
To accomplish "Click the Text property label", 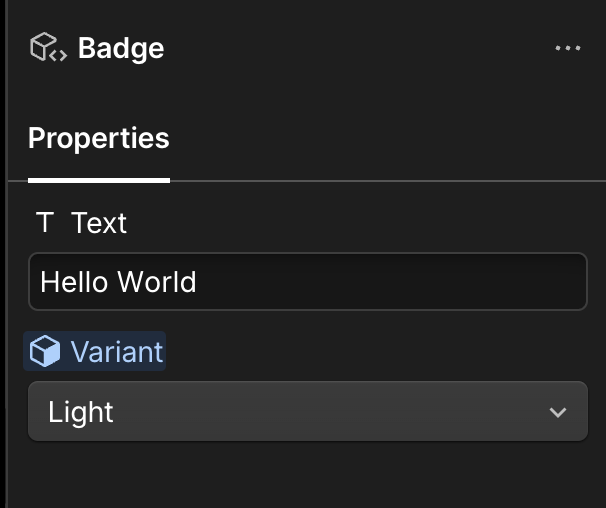I will (99, 222).
